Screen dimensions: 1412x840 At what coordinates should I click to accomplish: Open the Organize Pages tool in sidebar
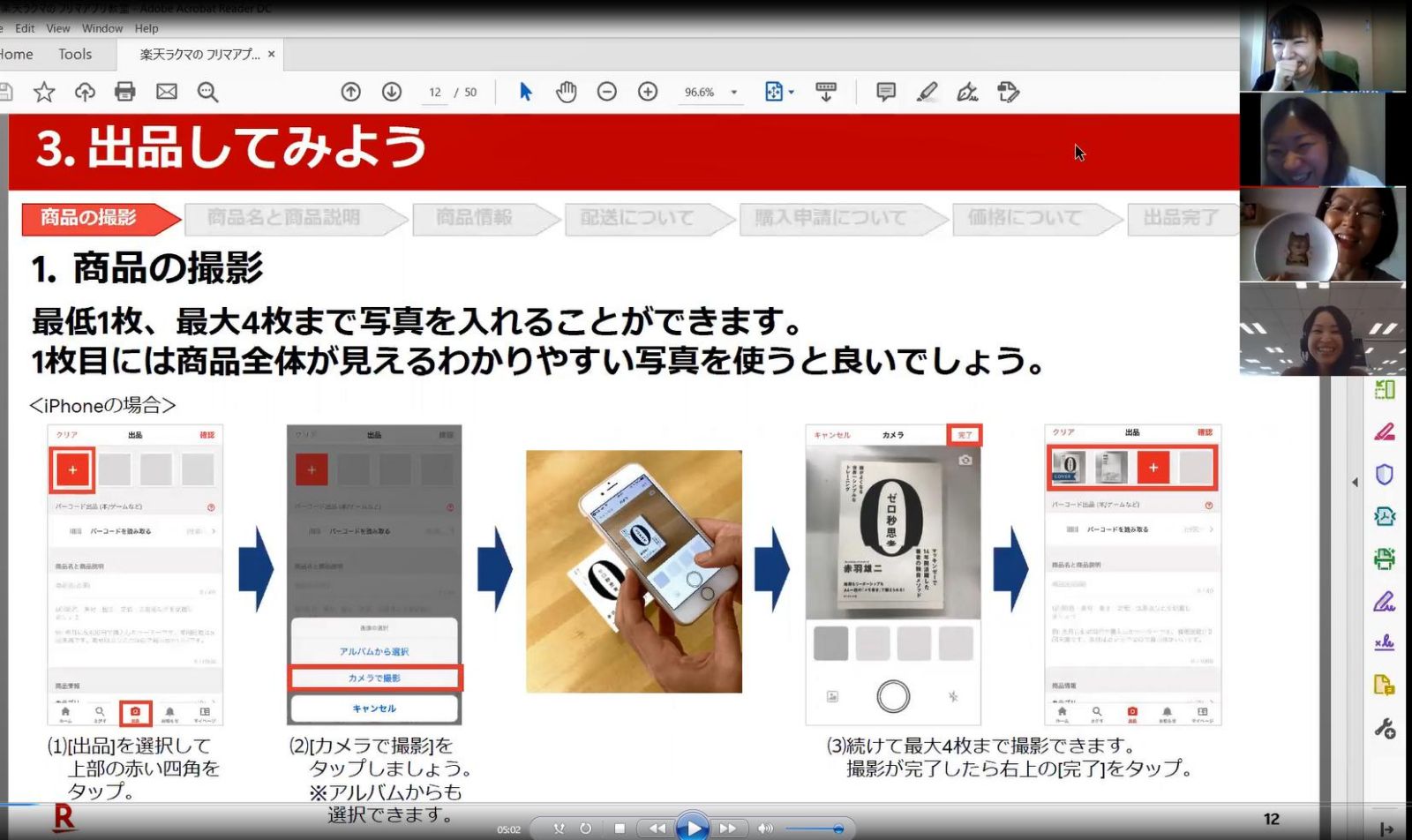[1385, 389]
